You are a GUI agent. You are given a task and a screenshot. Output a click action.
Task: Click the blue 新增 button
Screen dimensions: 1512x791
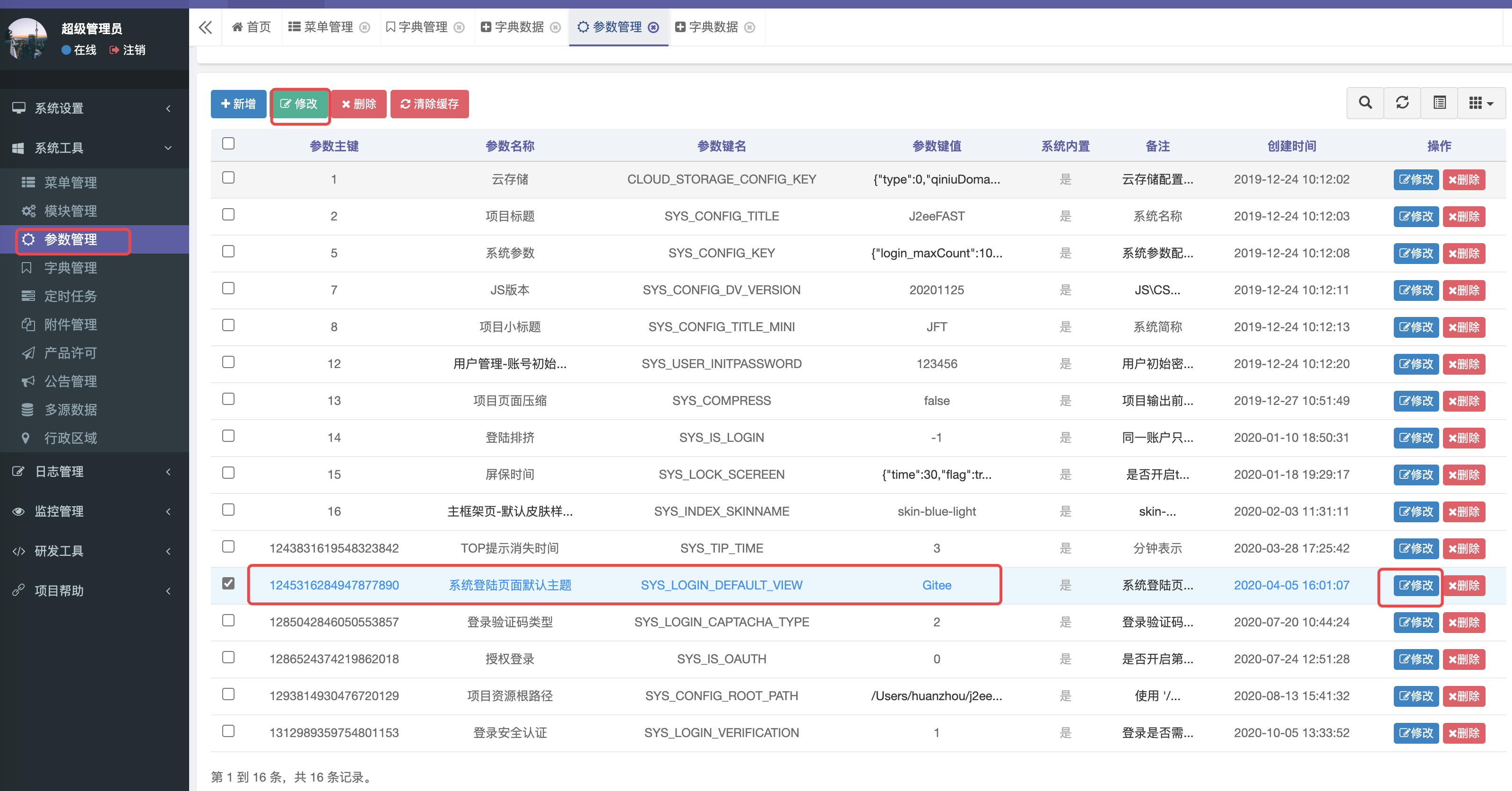(x=238, y=104)
